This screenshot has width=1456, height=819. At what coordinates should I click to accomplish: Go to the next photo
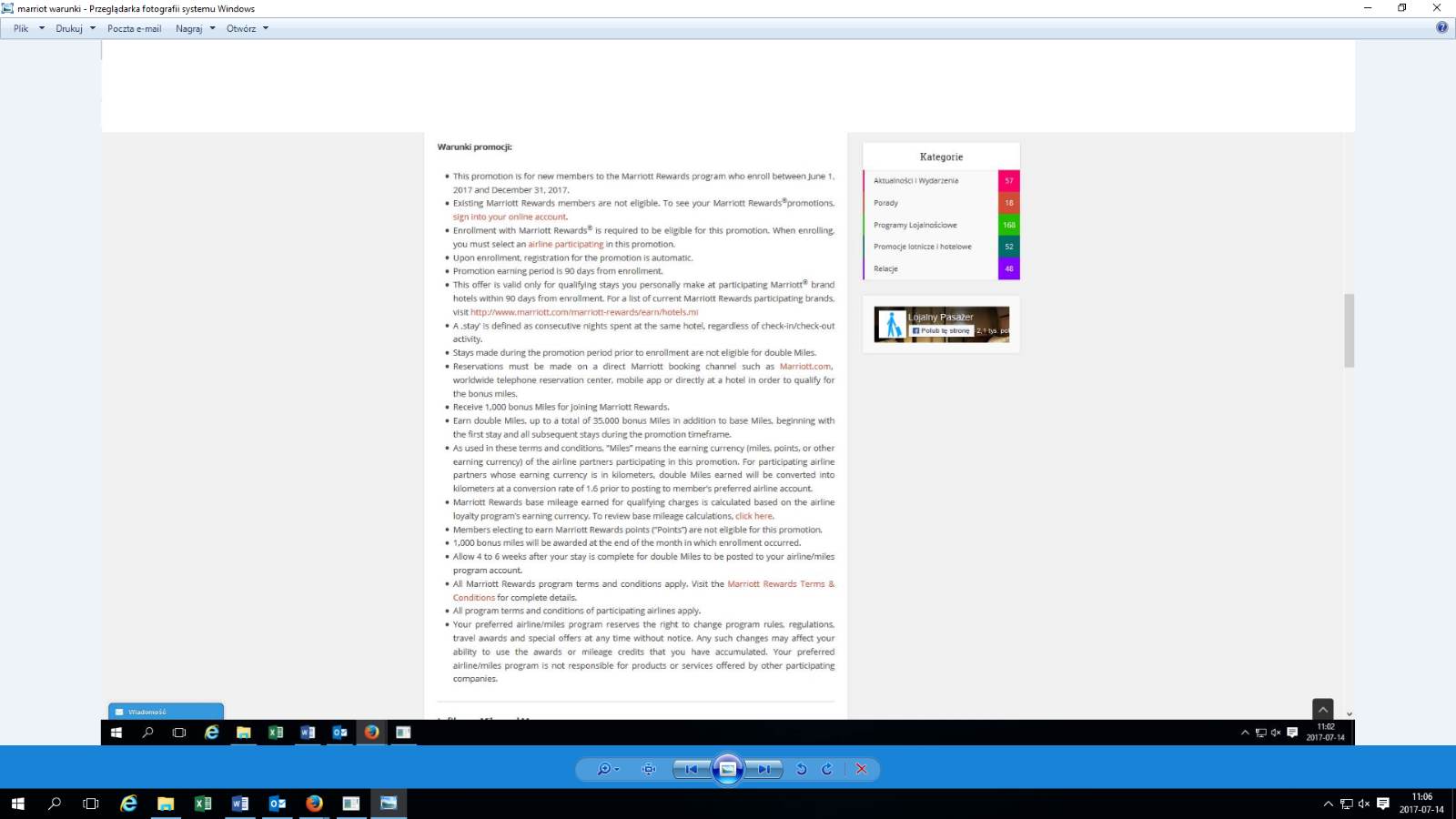(763, 769)
